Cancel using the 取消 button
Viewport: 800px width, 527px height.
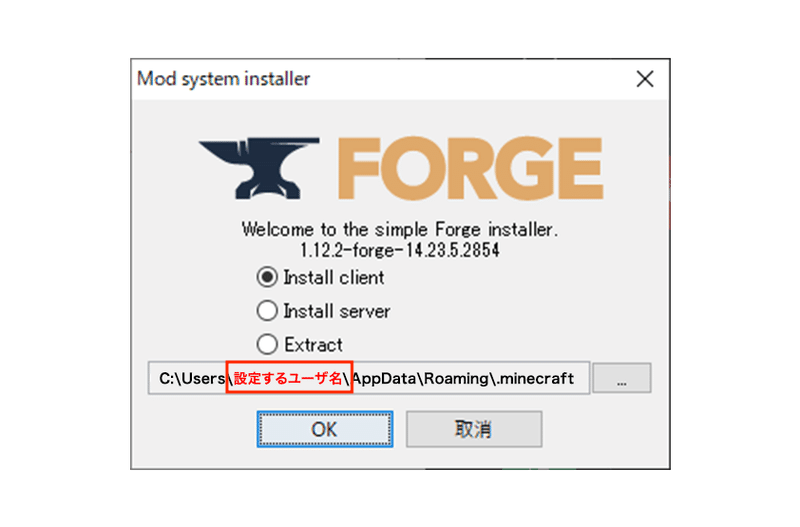pyautogui.click(x=474, y=429)
